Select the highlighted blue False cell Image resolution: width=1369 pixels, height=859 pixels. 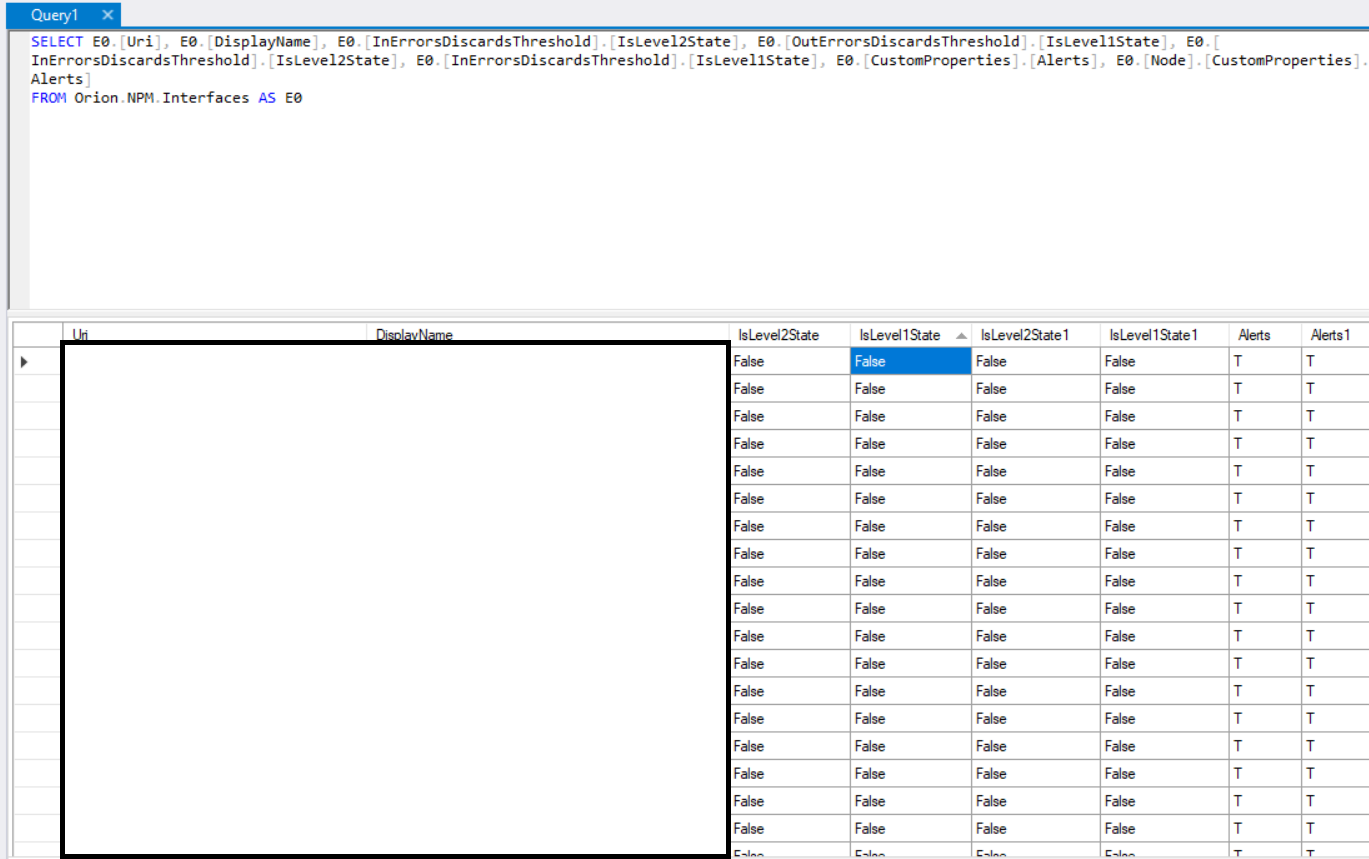tap(911, 361)
